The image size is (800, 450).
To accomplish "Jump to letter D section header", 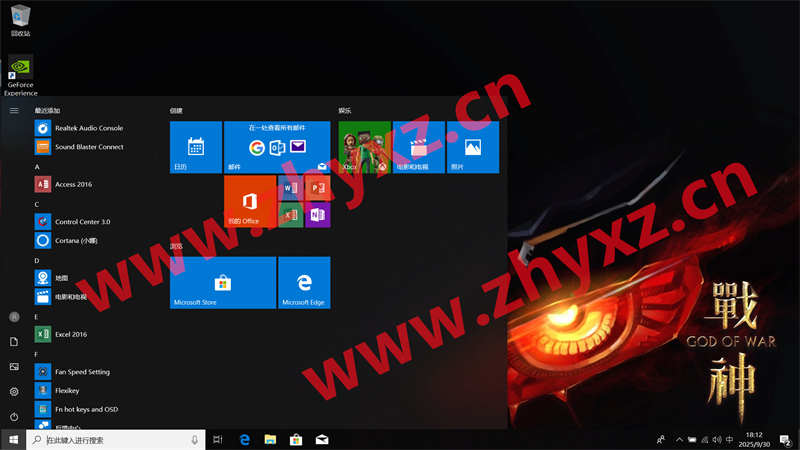I will (37, 260).
